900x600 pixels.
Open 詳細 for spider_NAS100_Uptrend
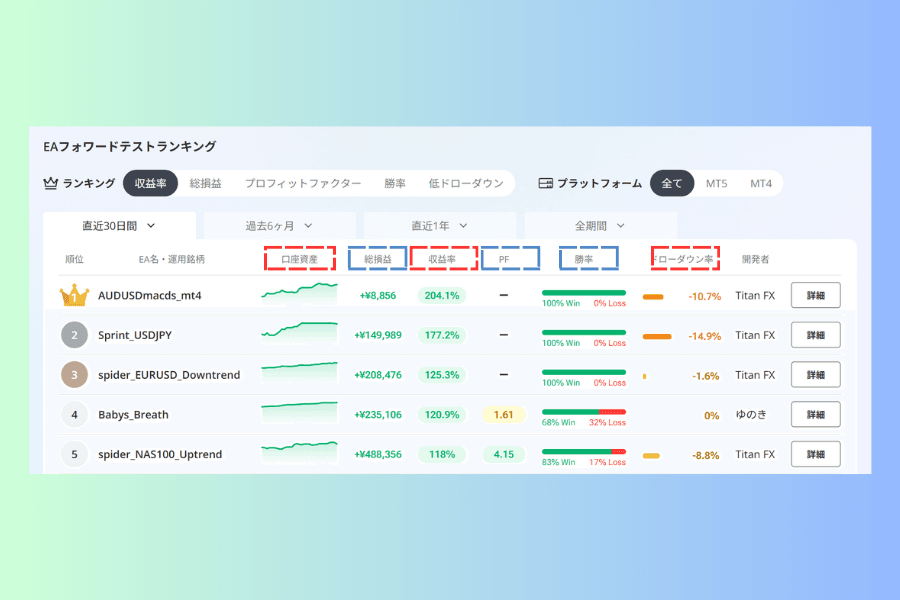(816, 454)
